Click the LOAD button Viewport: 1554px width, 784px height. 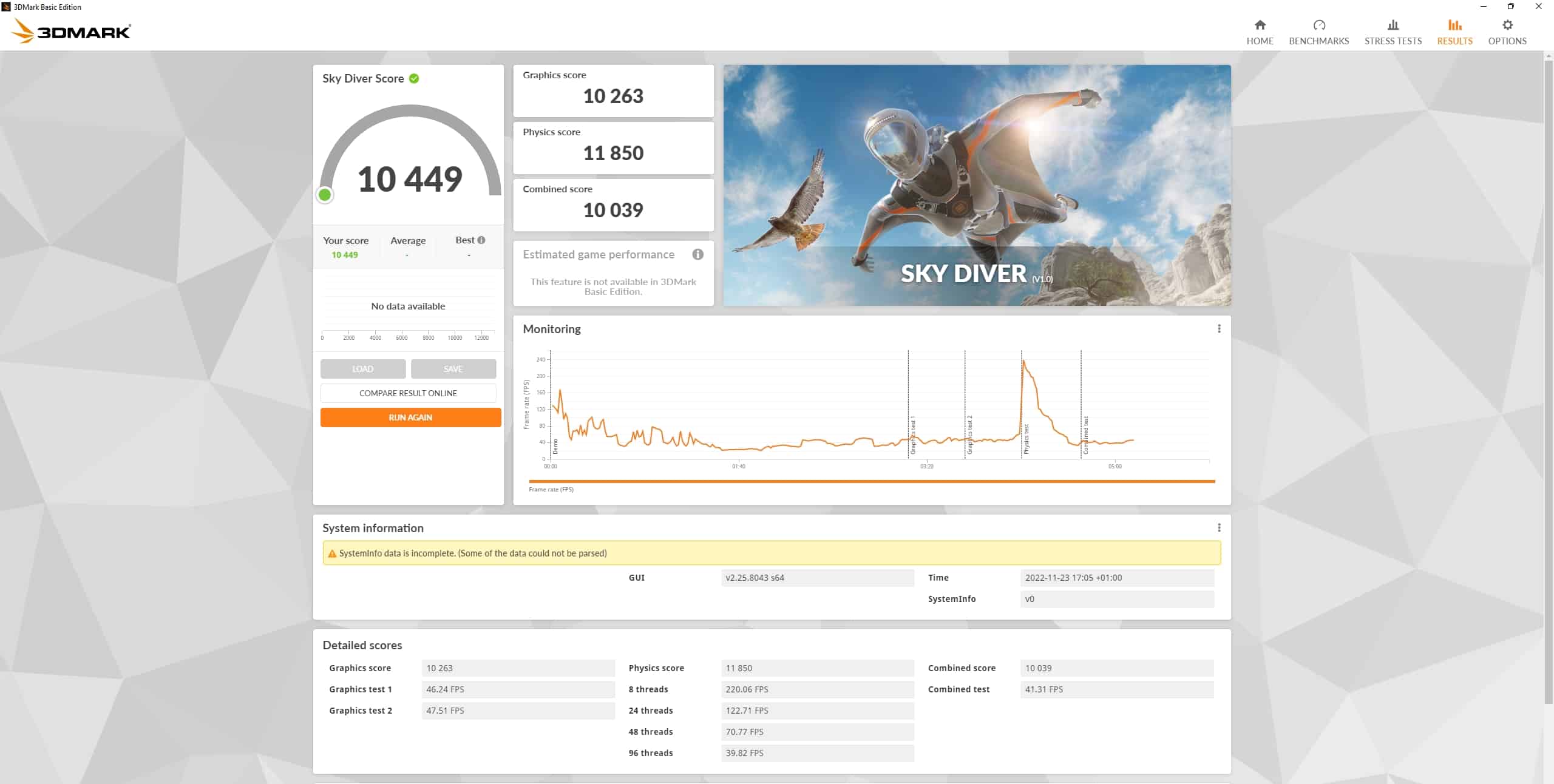coord(363,369)
